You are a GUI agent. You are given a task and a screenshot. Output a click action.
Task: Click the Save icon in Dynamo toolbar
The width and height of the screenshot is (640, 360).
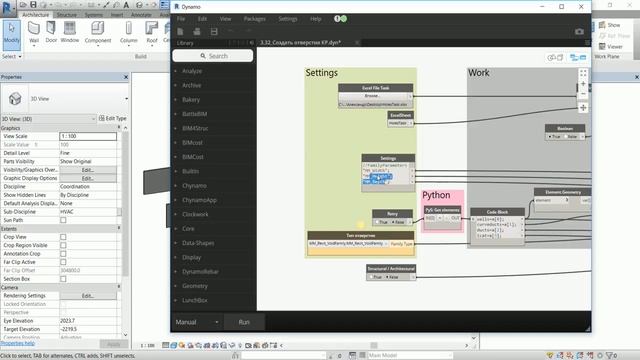(214, 31)
